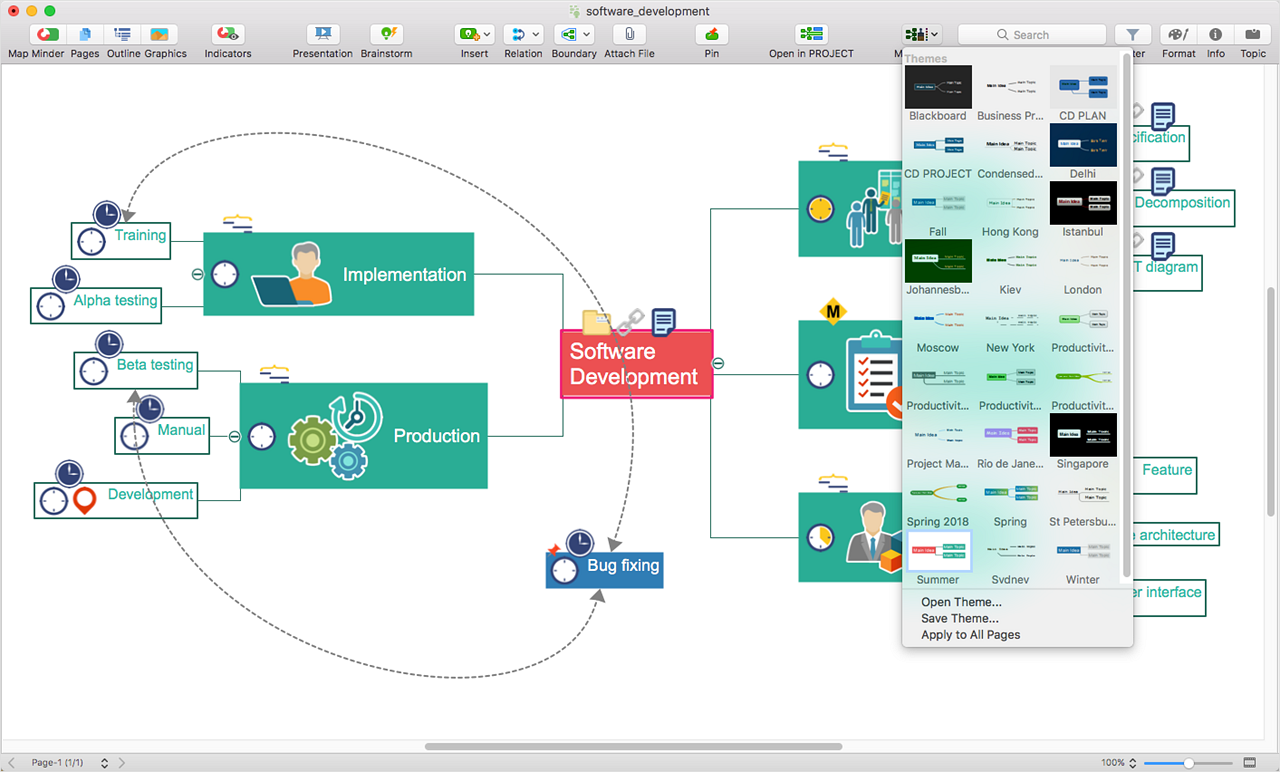Select the Alpha testing subtopic

click(x=97, y=304)
